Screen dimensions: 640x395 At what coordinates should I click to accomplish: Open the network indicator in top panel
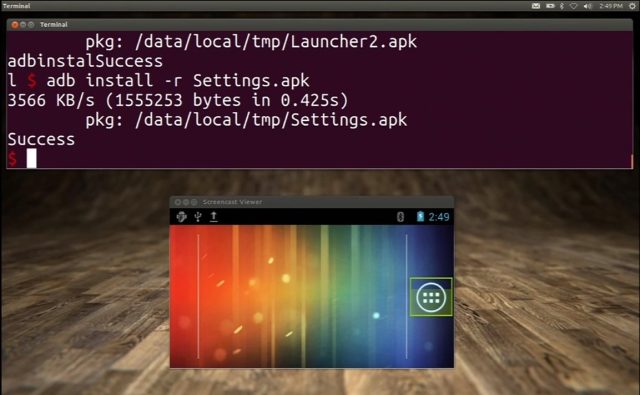point(573,6)
